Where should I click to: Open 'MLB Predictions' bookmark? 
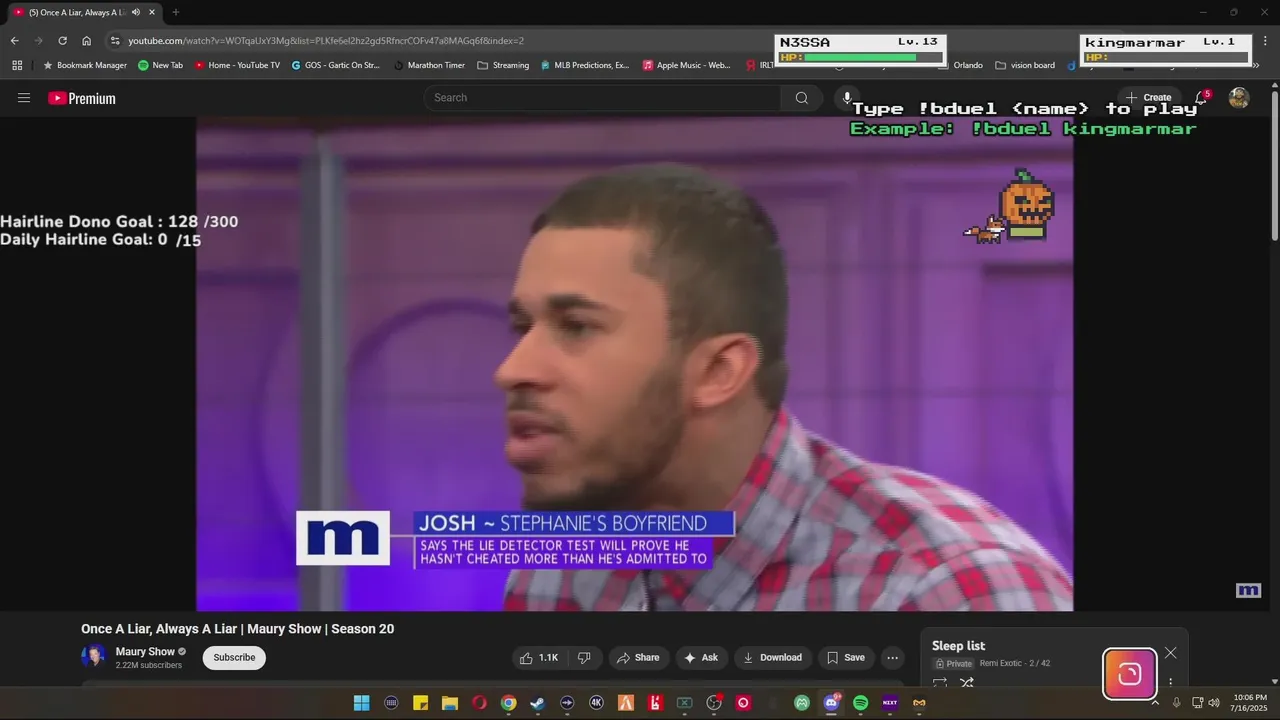point(584,65)
